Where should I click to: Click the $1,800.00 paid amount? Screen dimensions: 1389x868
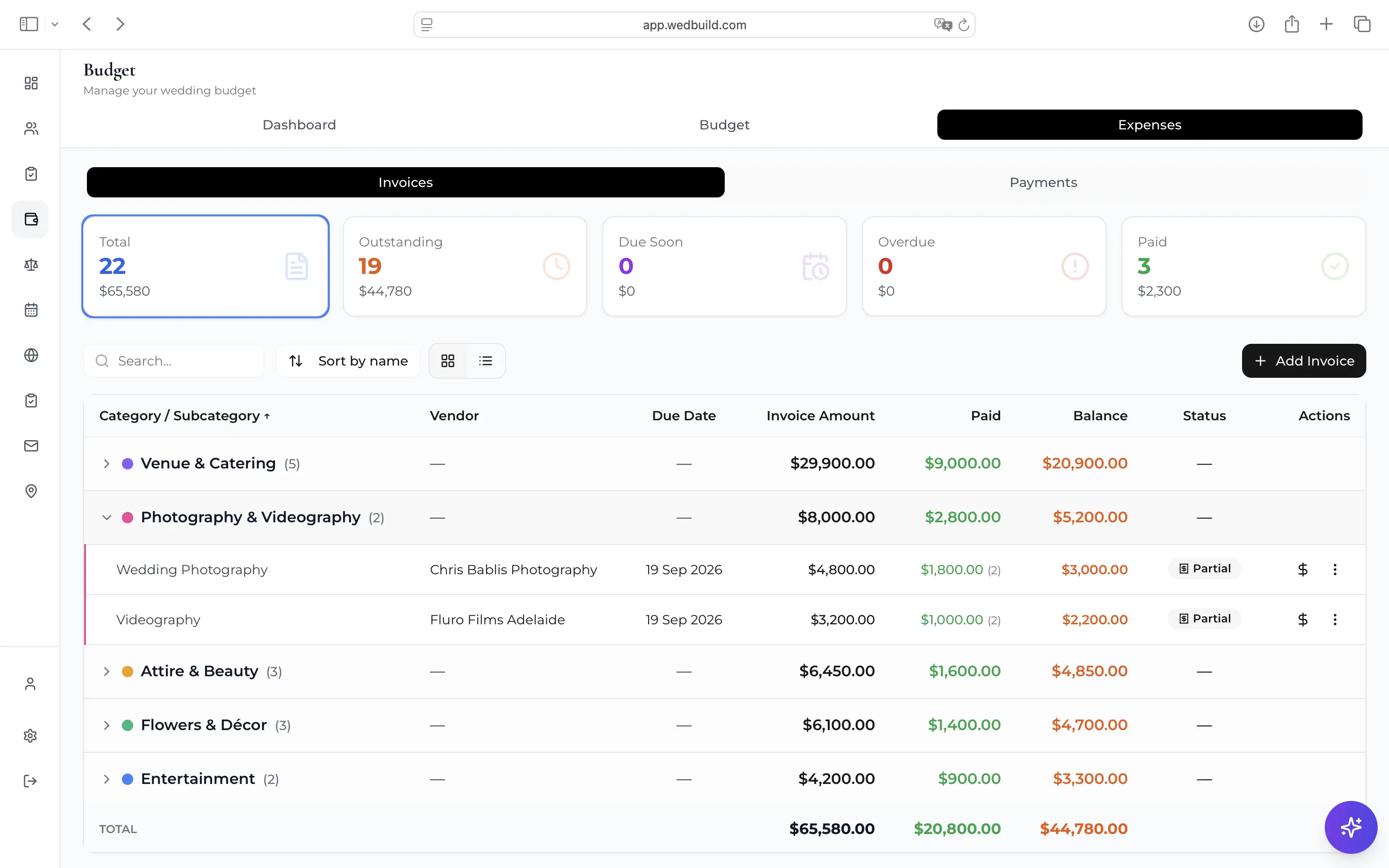coord(952,570)
